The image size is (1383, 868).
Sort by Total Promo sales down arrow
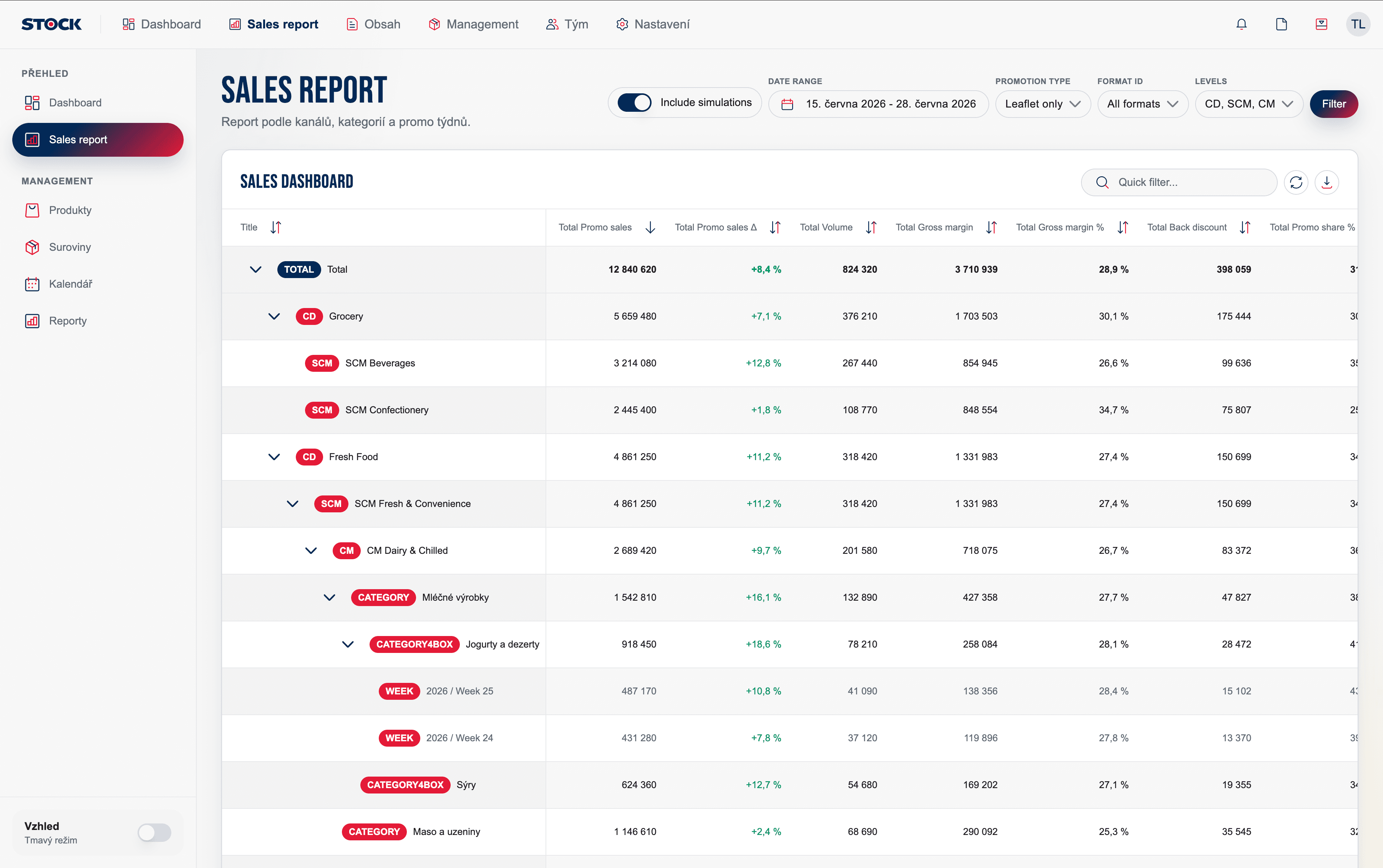click(650, 227)
